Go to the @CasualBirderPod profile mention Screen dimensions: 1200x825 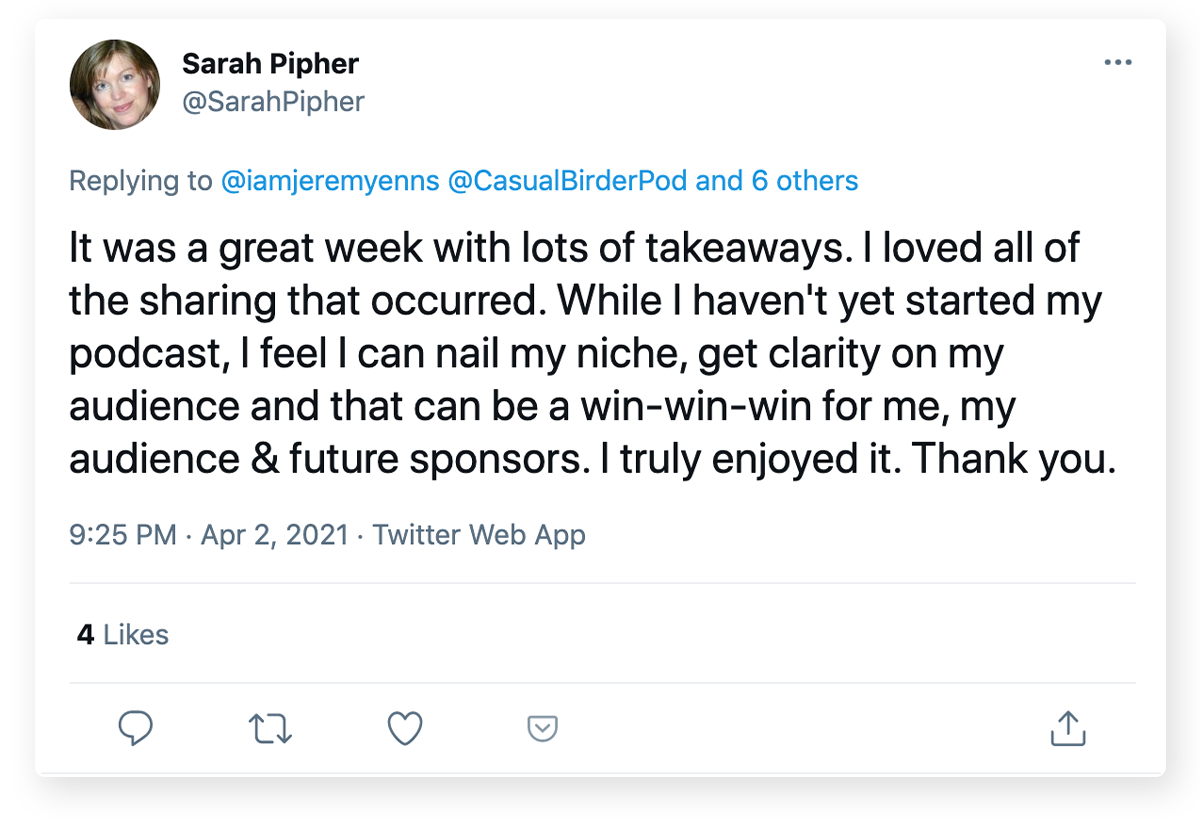(568, 181)
